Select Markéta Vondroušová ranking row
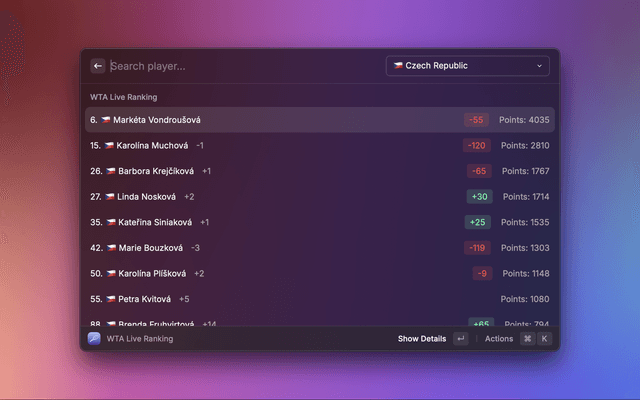The width and height of the screenshot is (640, 400). (320, 120)
